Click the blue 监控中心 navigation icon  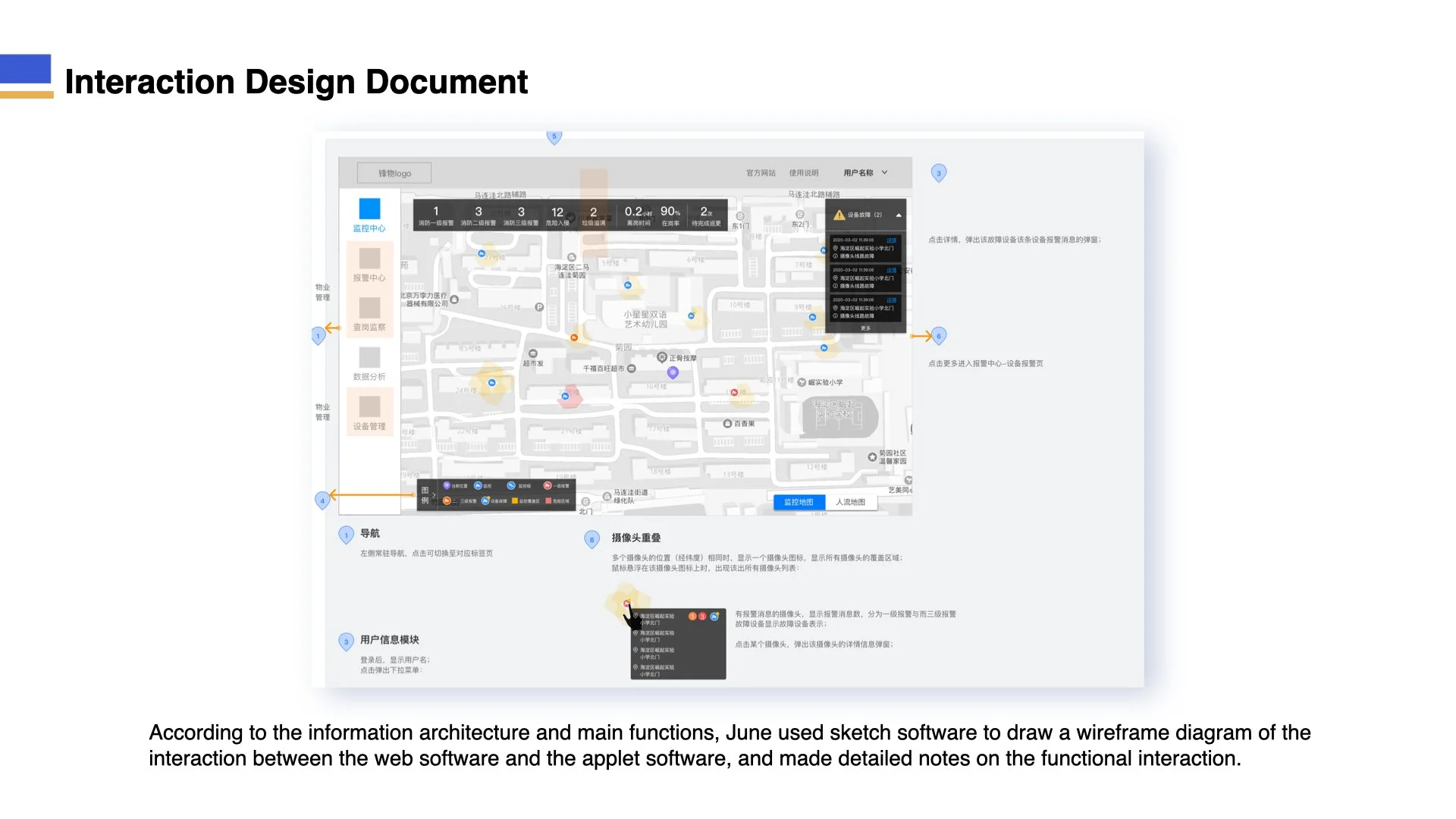pyautogui.click(x=369, y=209)
